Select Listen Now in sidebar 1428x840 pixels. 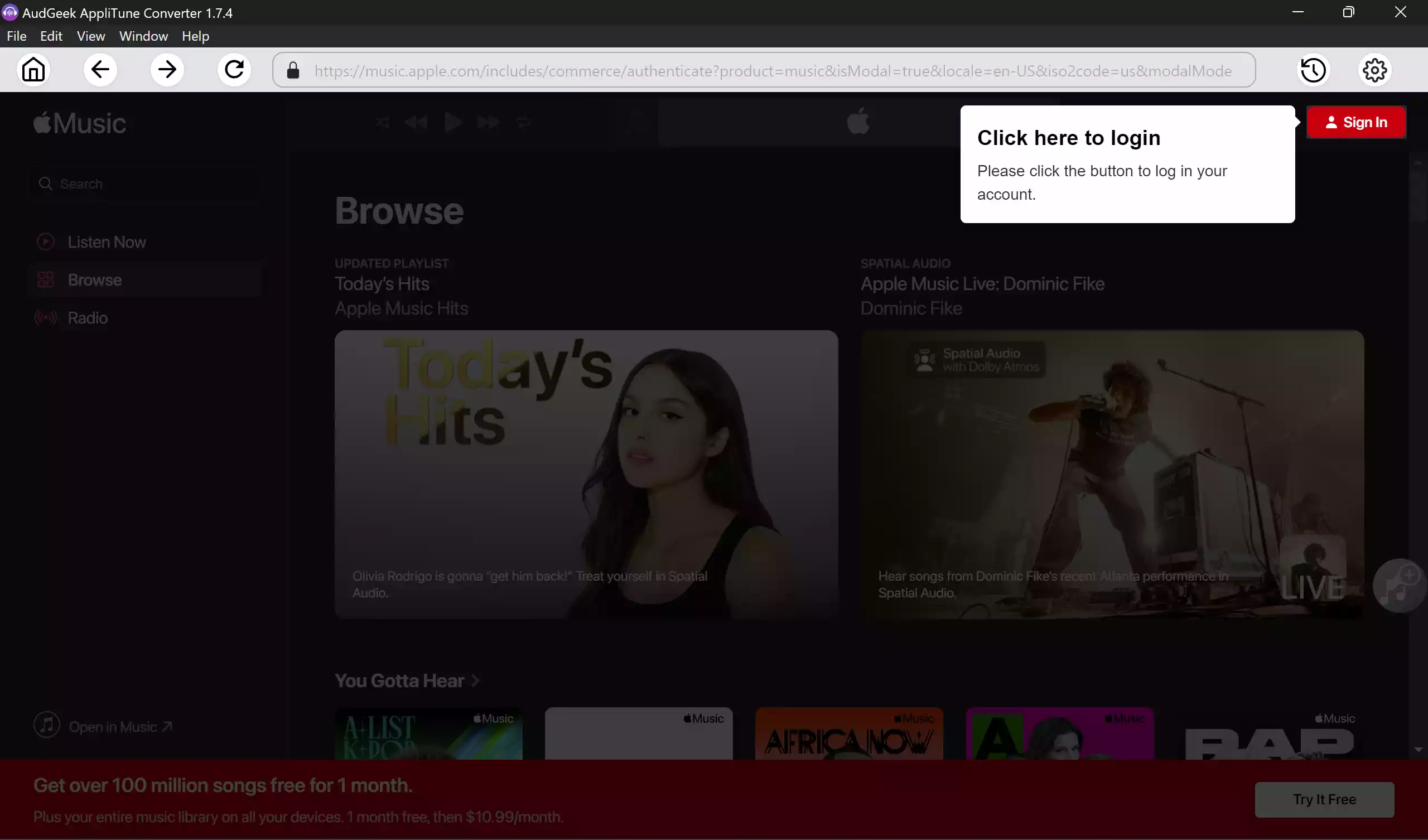(144, 242)
